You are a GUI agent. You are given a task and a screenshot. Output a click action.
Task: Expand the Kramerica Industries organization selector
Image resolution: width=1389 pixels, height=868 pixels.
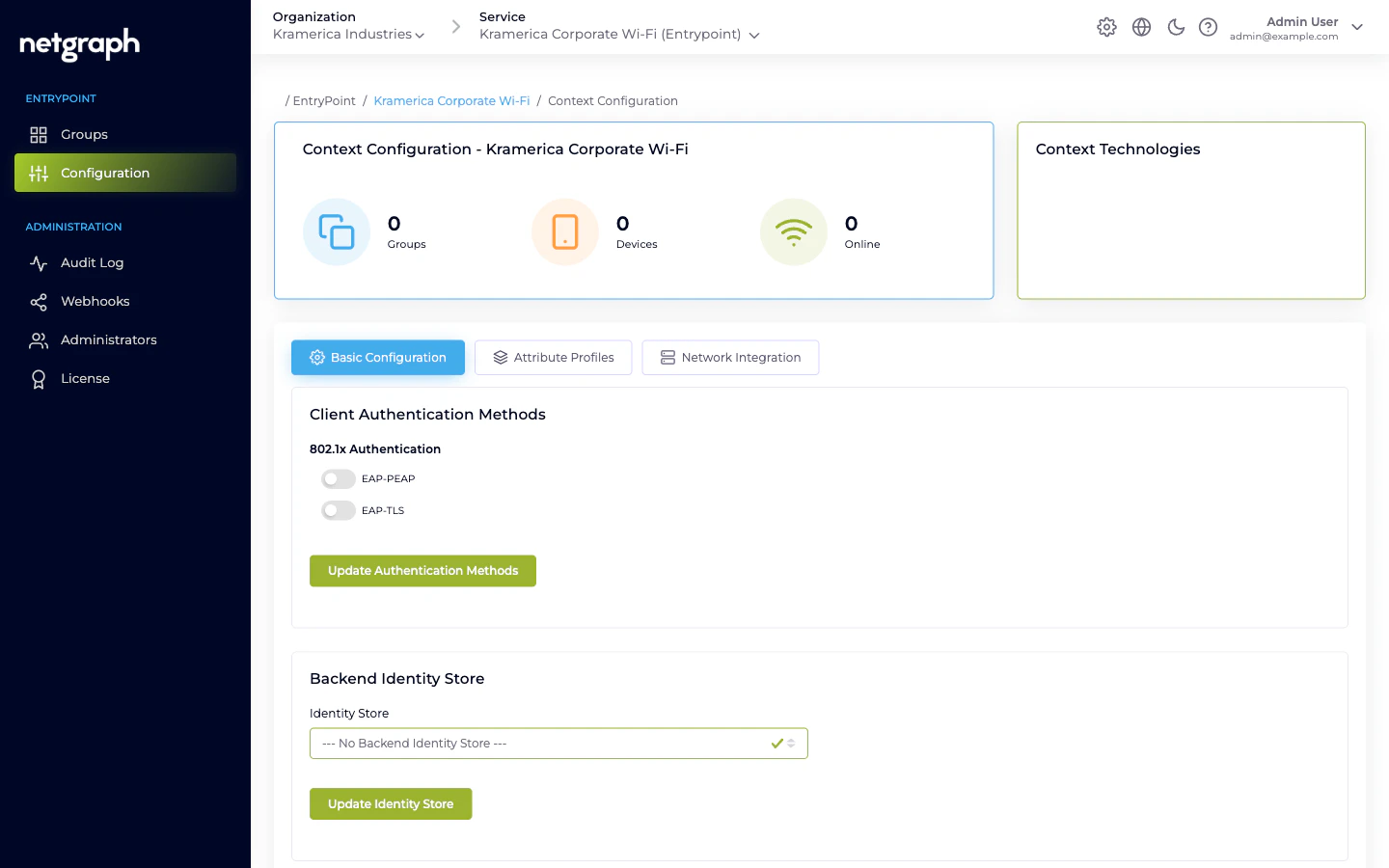coord(349,34)
